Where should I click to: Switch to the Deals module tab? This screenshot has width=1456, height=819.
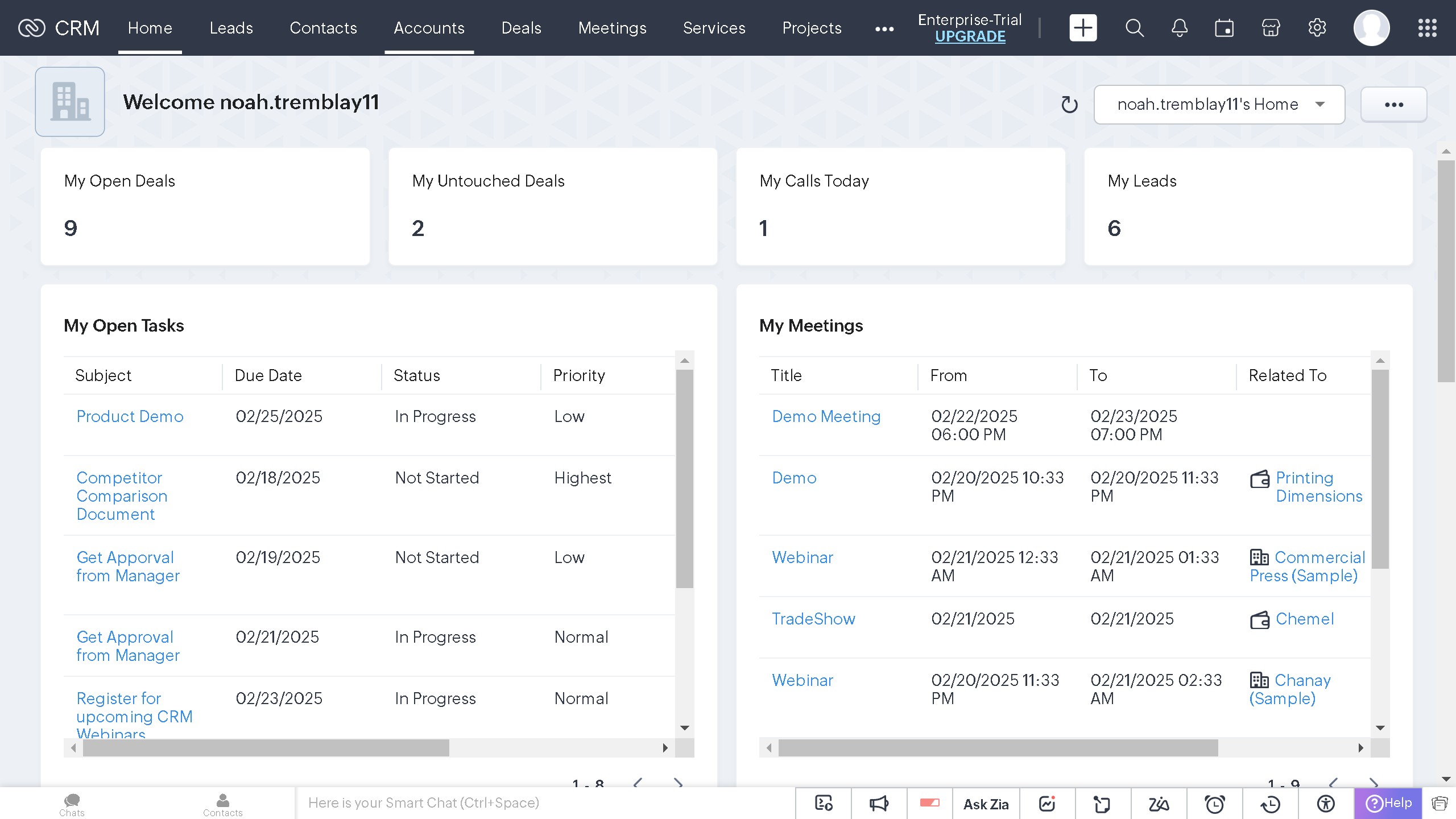point(521,28)
